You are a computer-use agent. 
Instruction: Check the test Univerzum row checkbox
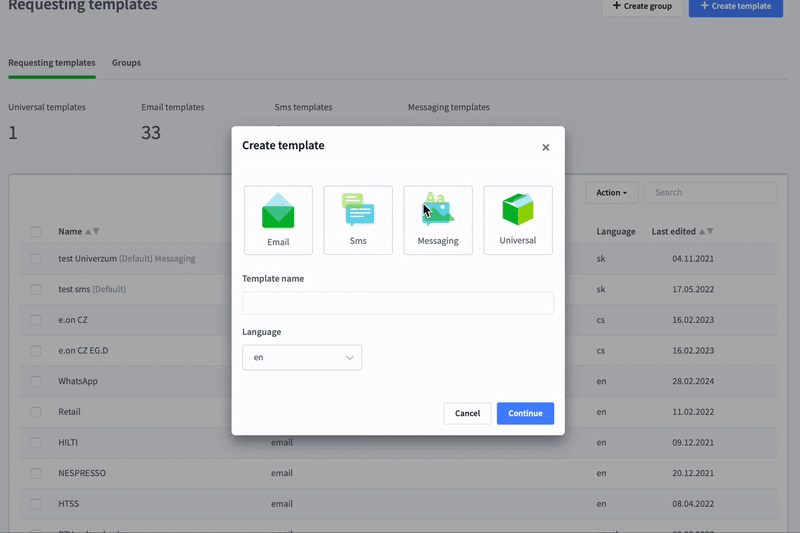[x=36, y=259]
